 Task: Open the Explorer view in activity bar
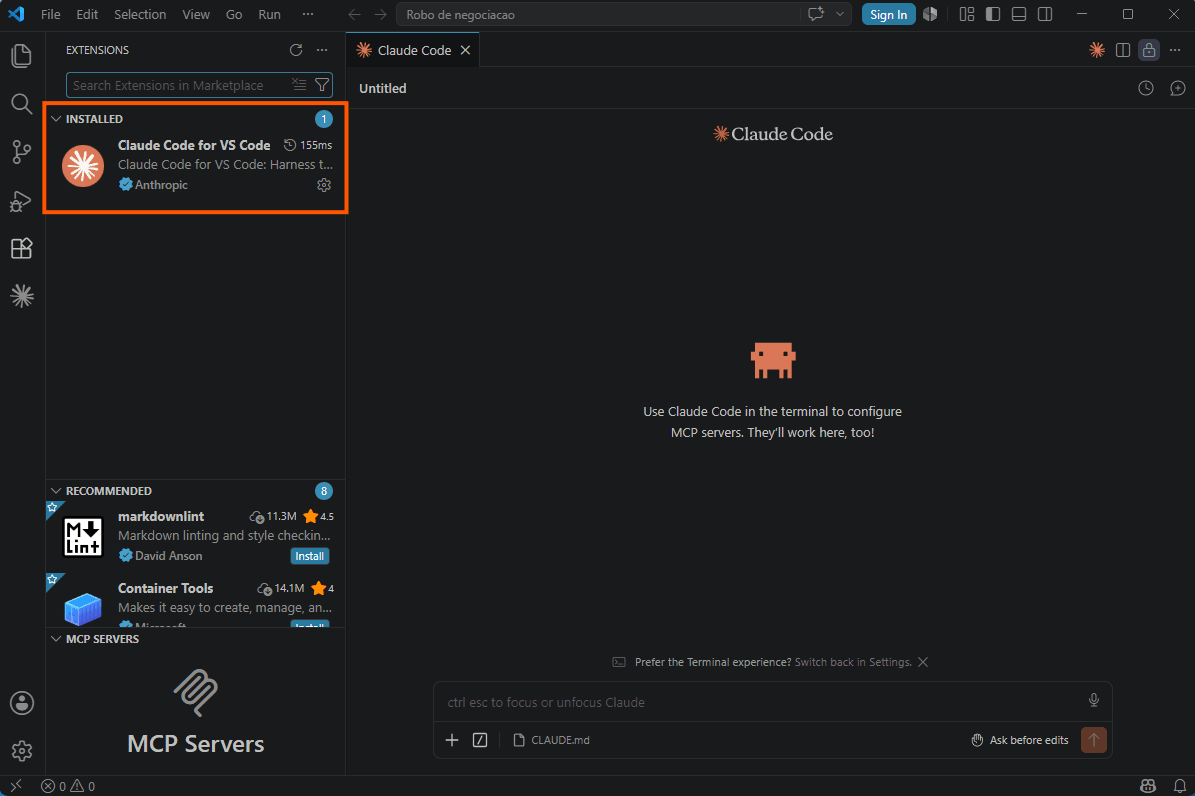click(21, 56)
